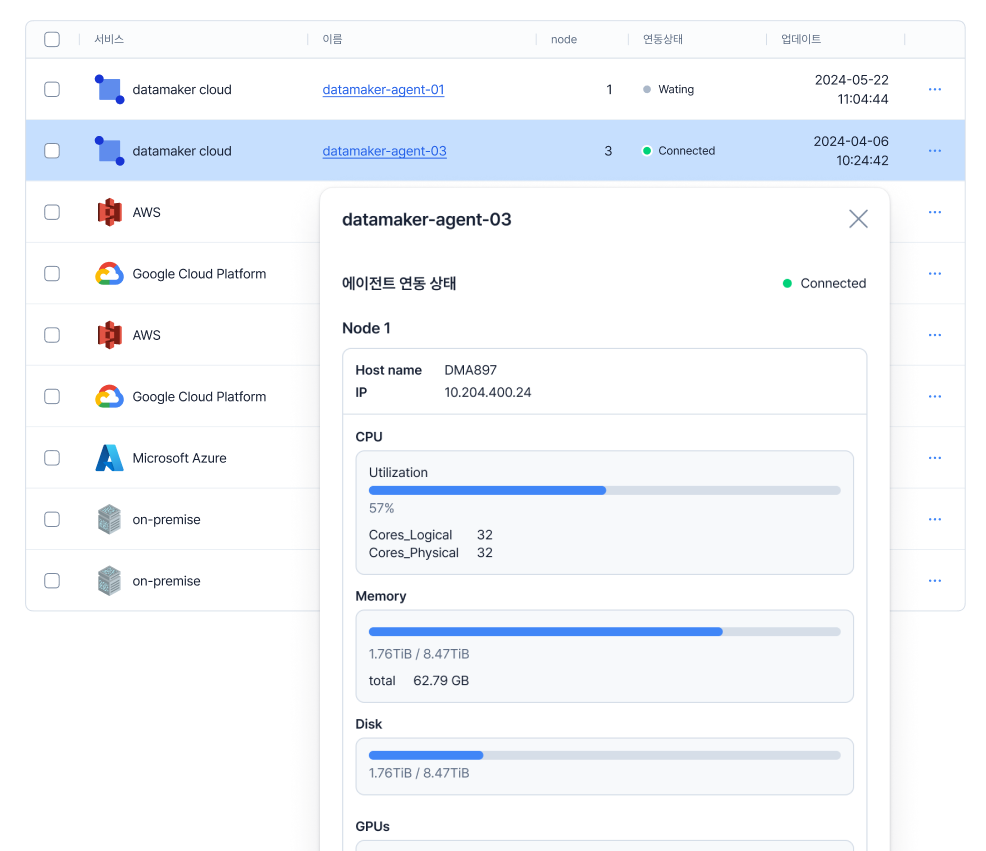Screen dimensions: 986x851
Task: Click the datamaker cloud icon in agent-01 row
Action: point(109,89)
